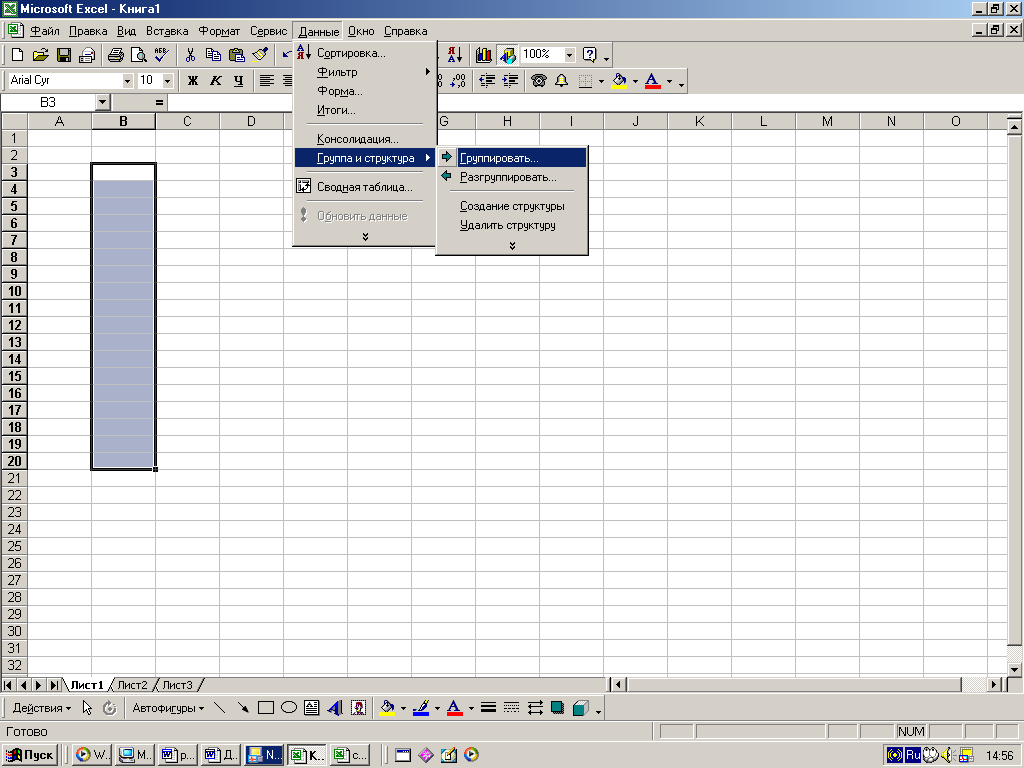Select Разгруппировать in the submenu
The width and height of the screenshot is (1024, 768).
pyautogui.click(x=512, y=177)
